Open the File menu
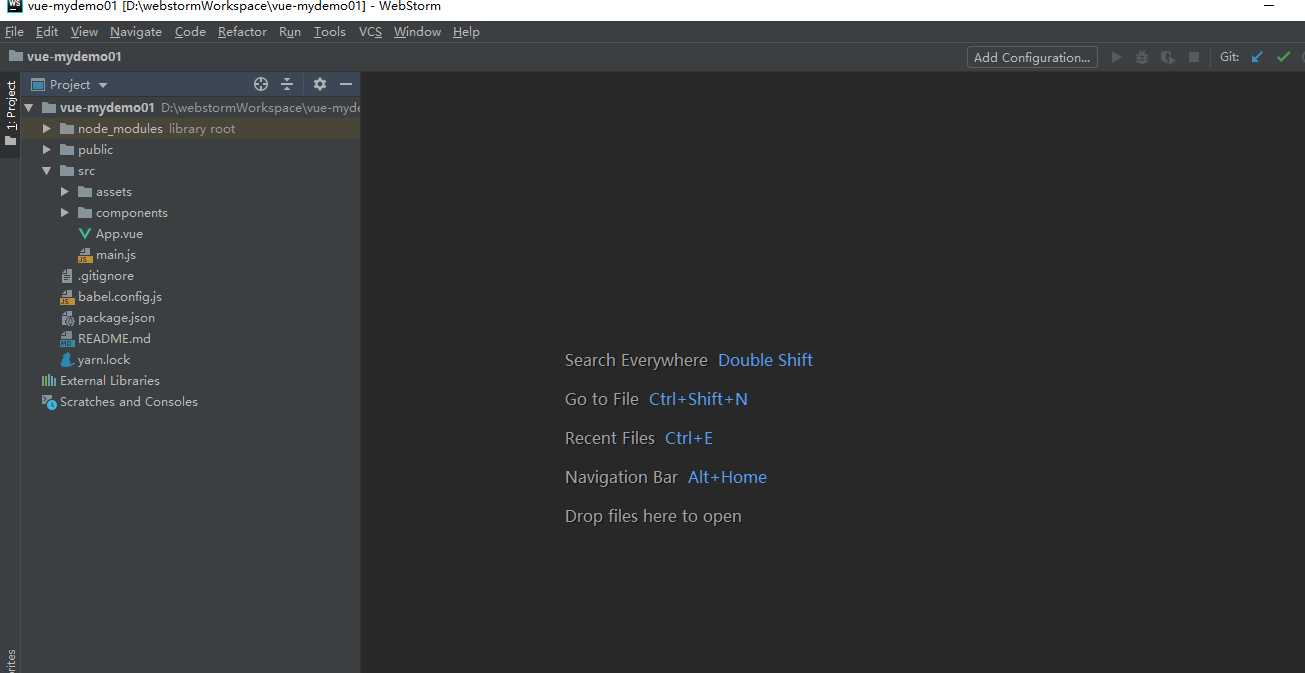1305x673 pixels. tap(14, 32)
